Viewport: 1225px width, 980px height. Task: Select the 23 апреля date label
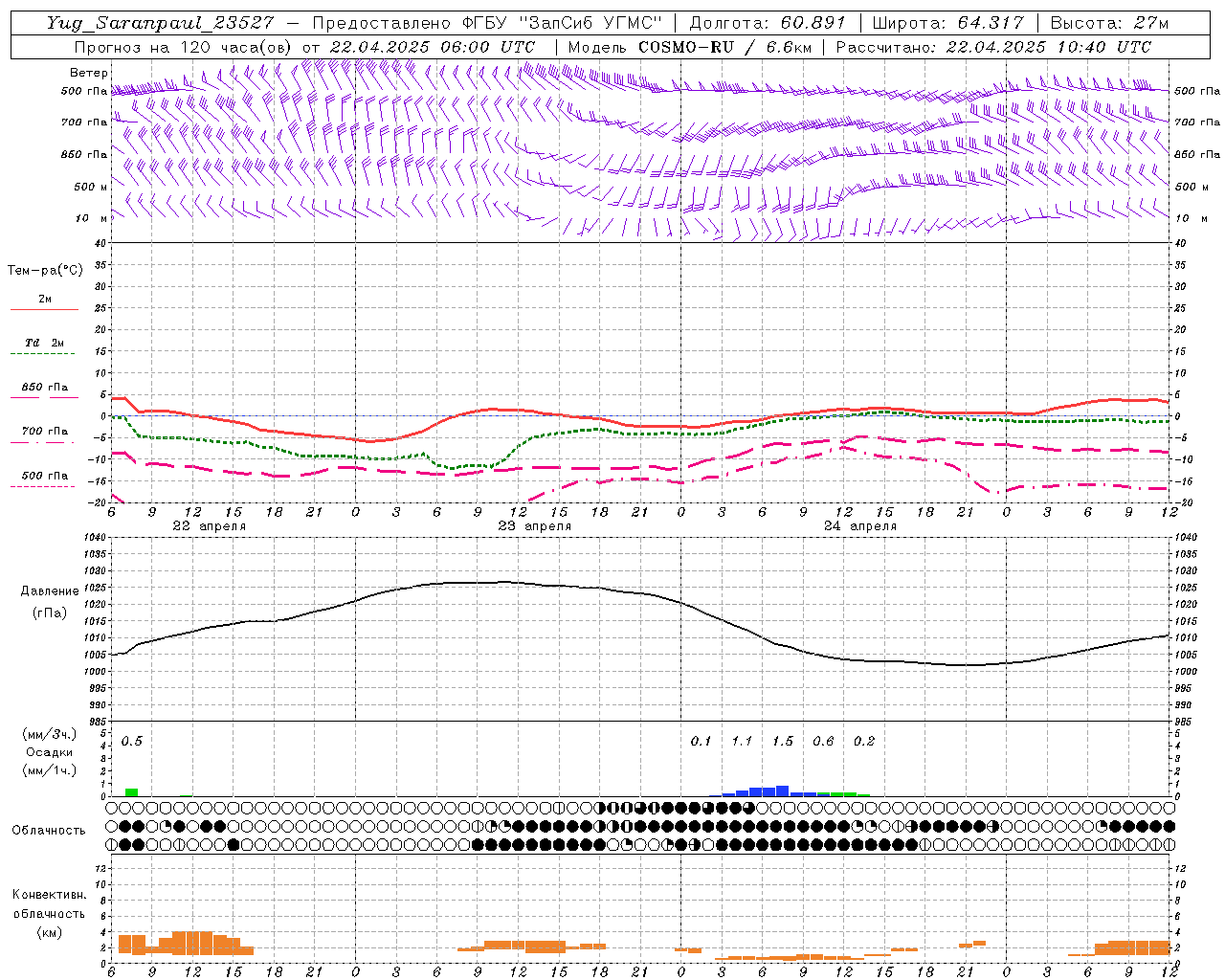pos(534,526)
